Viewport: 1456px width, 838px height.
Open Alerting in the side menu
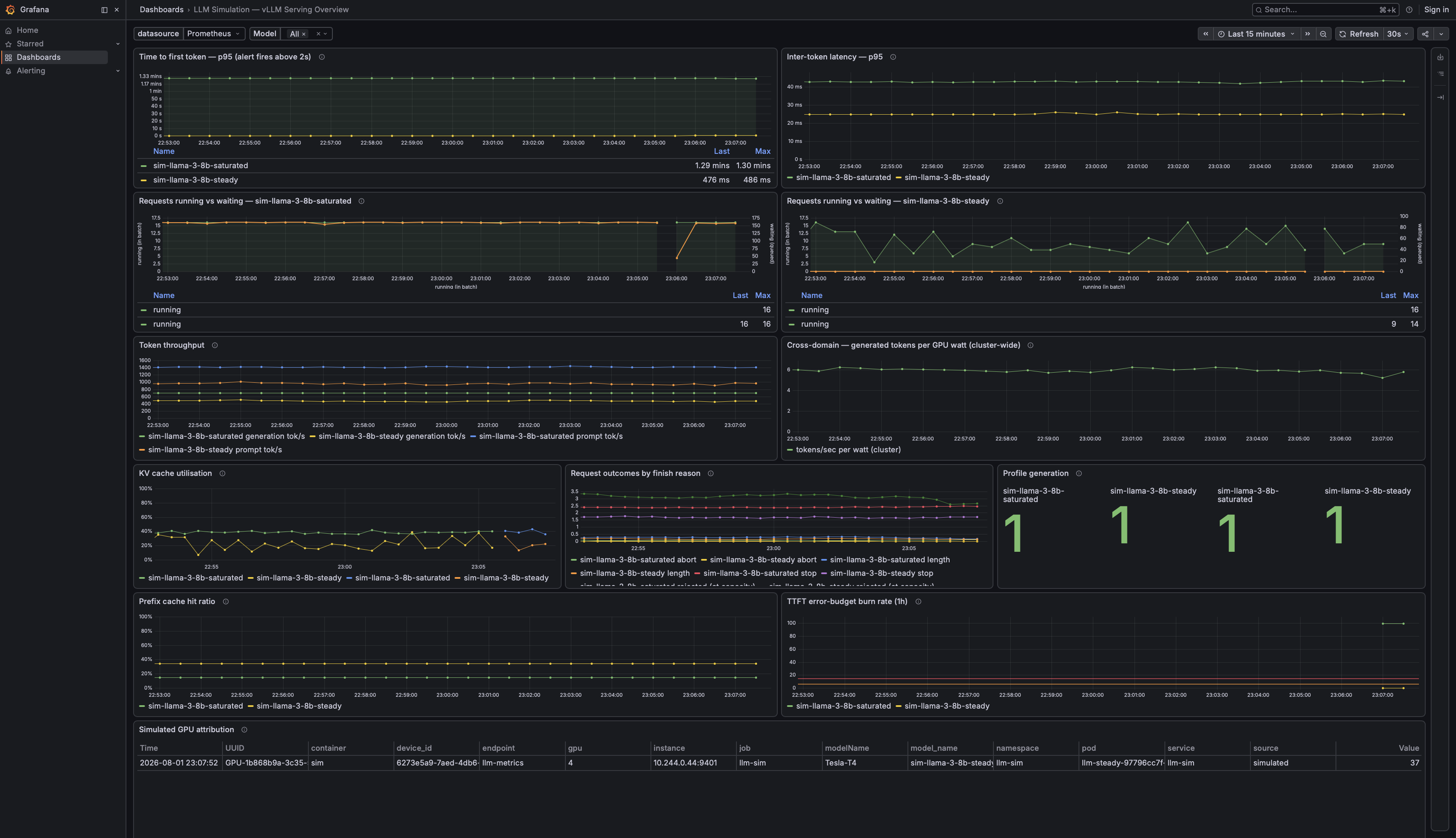31,71
